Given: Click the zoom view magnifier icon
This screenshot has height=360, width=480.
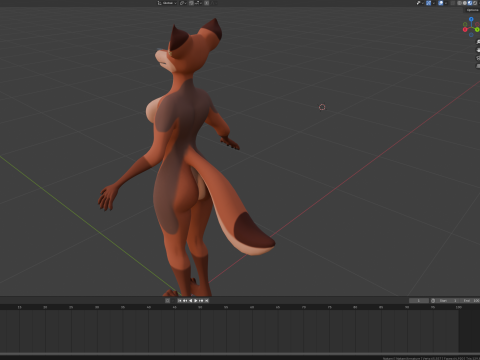Looking at the screenshot, I should tap(478, 42).
